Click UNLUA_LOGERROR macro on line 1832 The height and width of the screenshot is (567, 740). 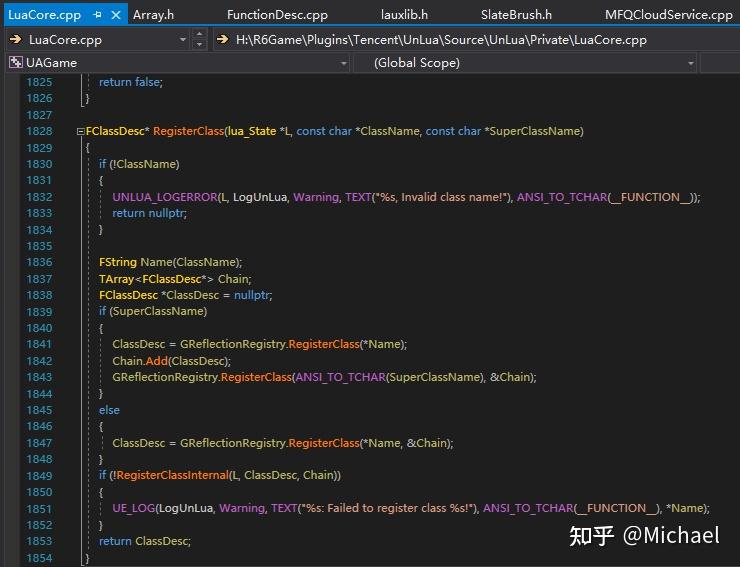point(165,197)
